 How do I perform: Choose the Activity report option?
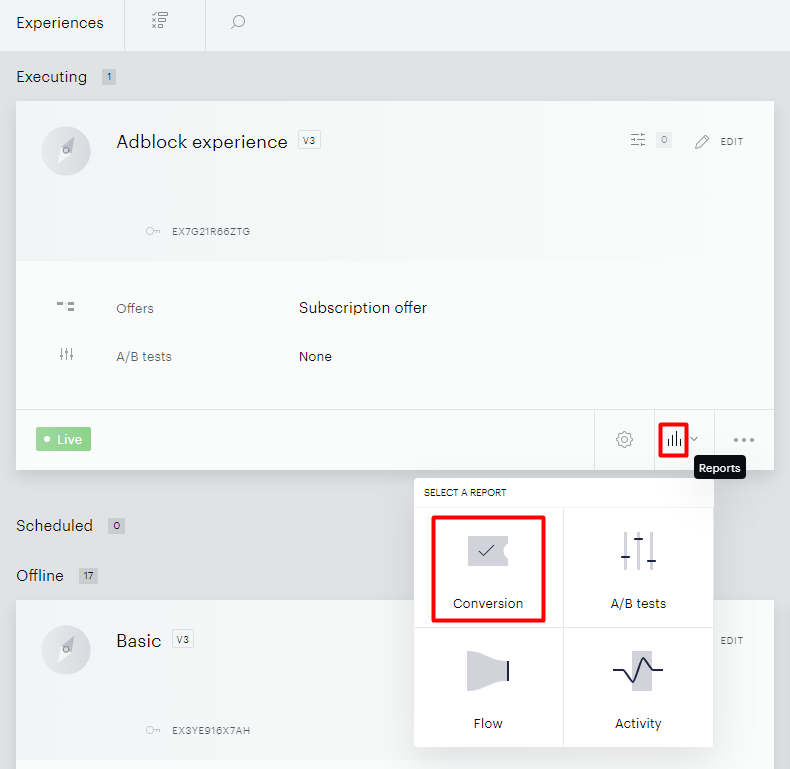pos(638,688)
